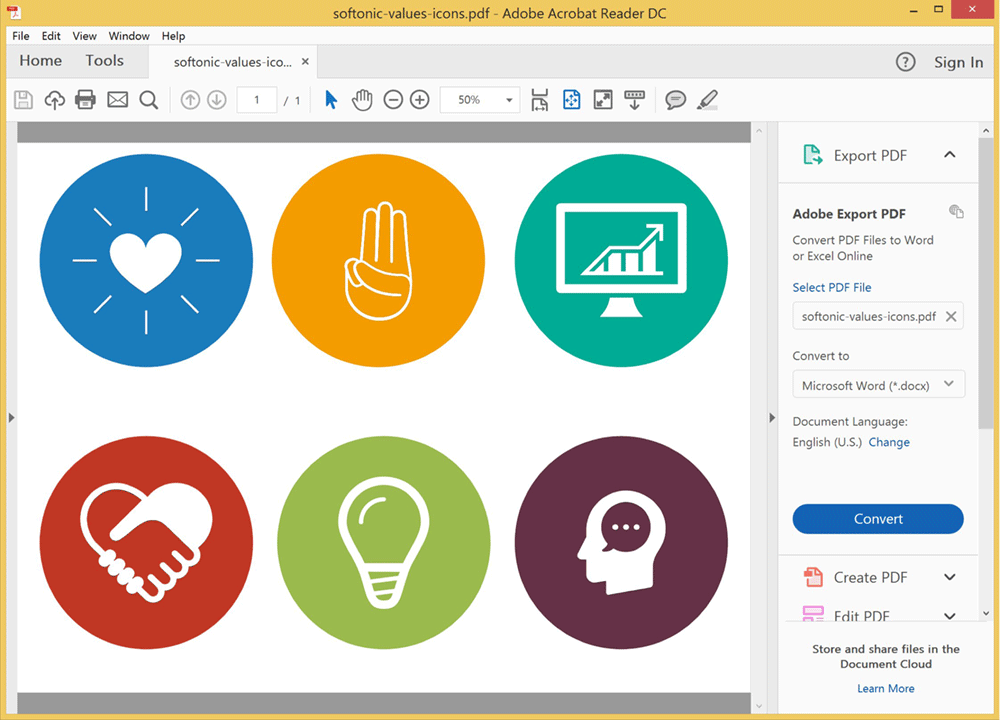Image resolution: width=1000 pixels, height=720 pixels.
Task: Select the Highlight text pen tool
Action: tap(707, 100)
